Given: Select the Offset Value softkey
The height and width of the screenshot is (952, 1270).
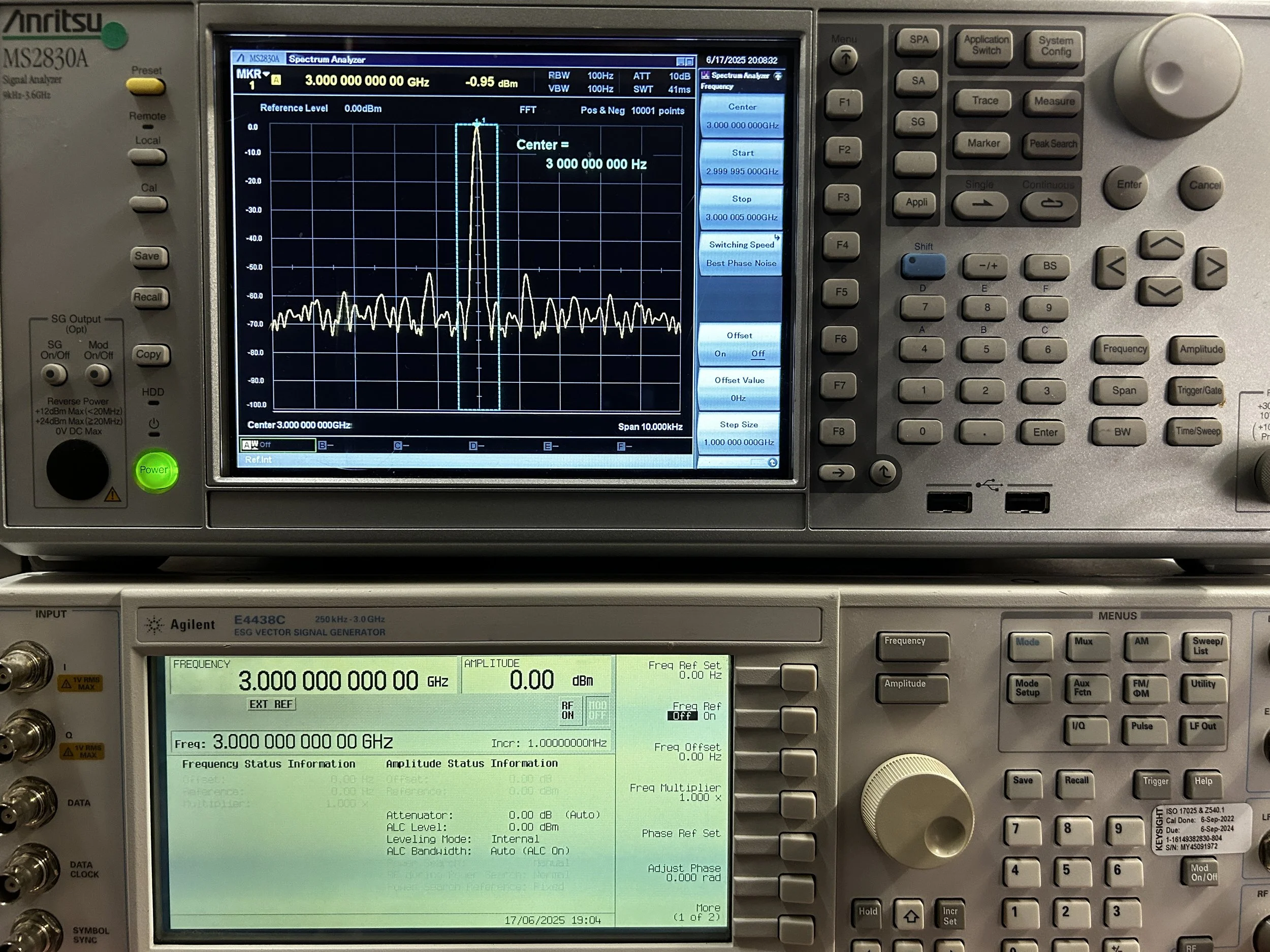Looking at the screenshot, I should (739, 389).
